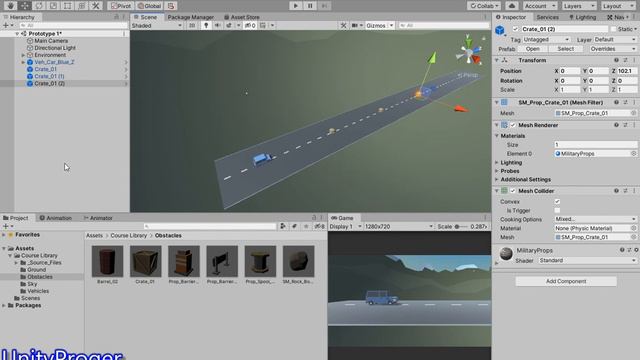Toggle scene lighting bulb icon
640x360 pixels.
pyautogui.click(x=206, y=26)
